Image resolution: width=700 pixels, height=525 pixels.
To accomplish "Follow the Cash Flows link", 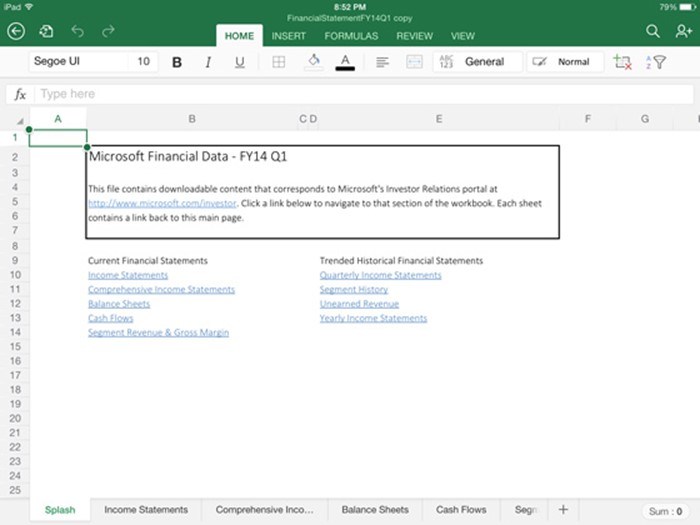I will click(x=110, y=318).
